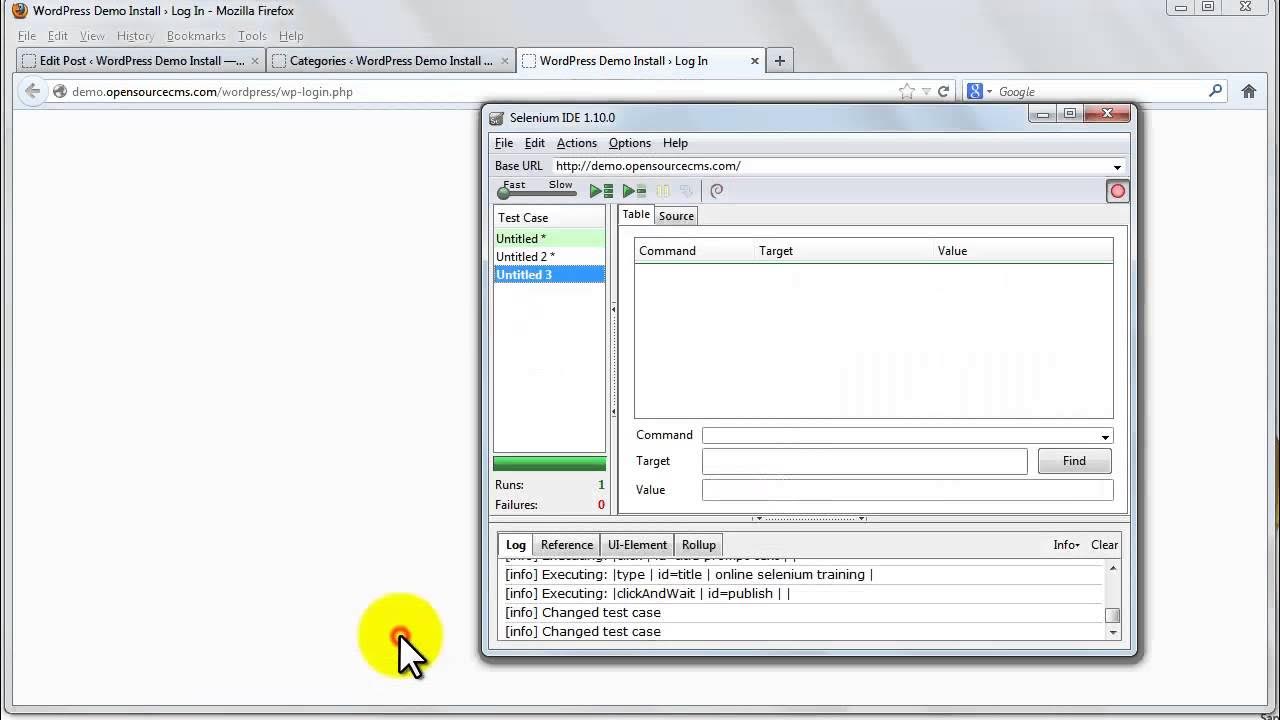Click Play entire test suite icon

[x=601, y=191]
